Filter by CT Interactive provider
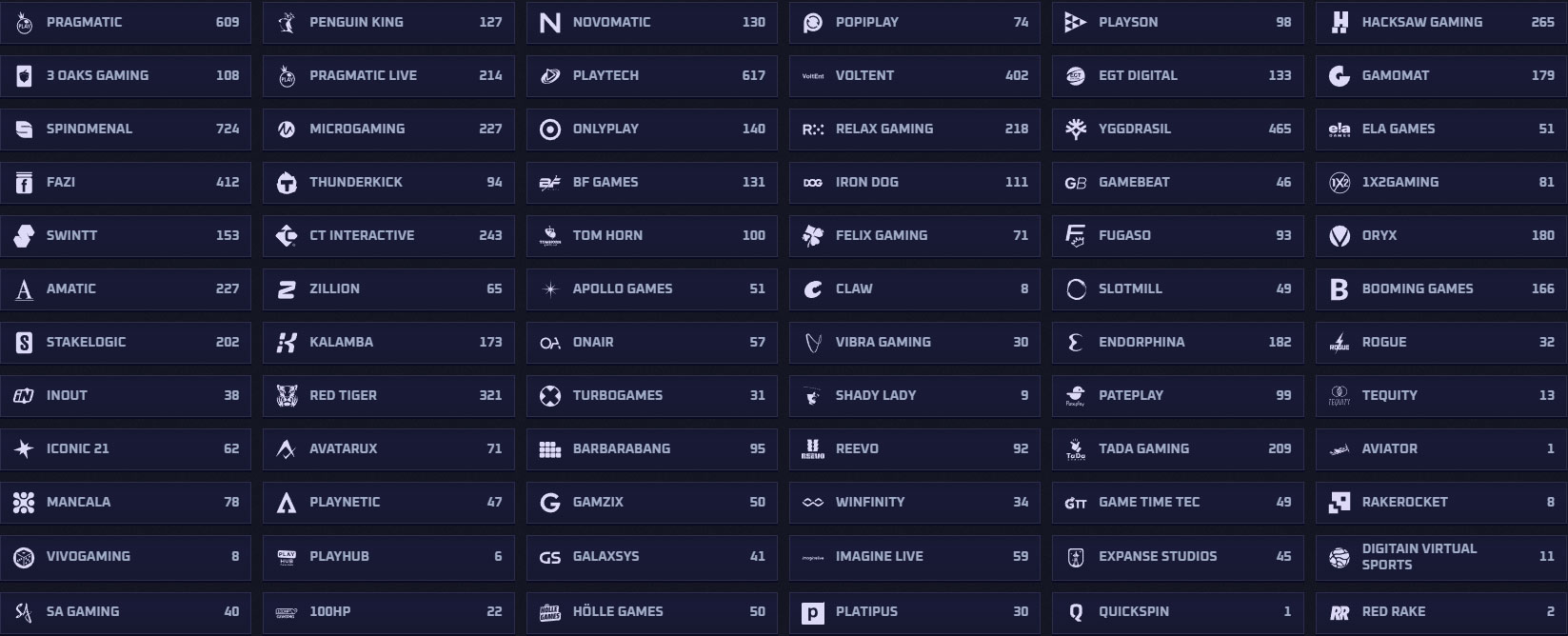The width and height of the screenshot is (1568, 636). [388, 236]
